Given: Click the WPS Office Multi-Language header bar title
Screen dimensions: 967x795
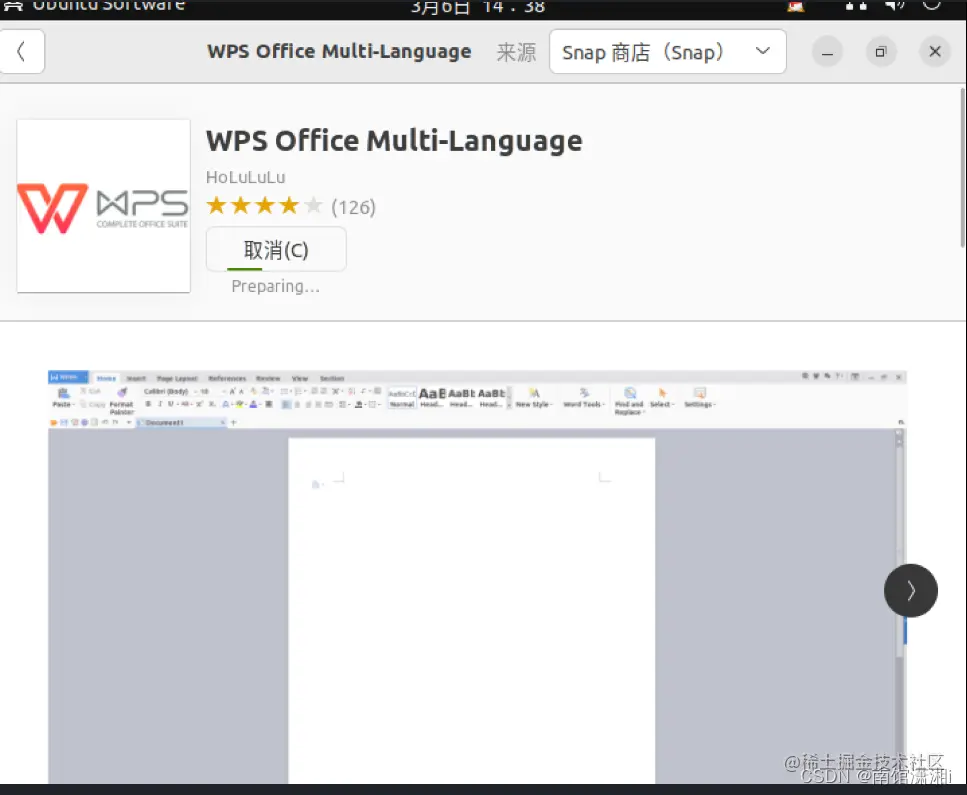Looking at the screenshot, I should coord(339,51).
